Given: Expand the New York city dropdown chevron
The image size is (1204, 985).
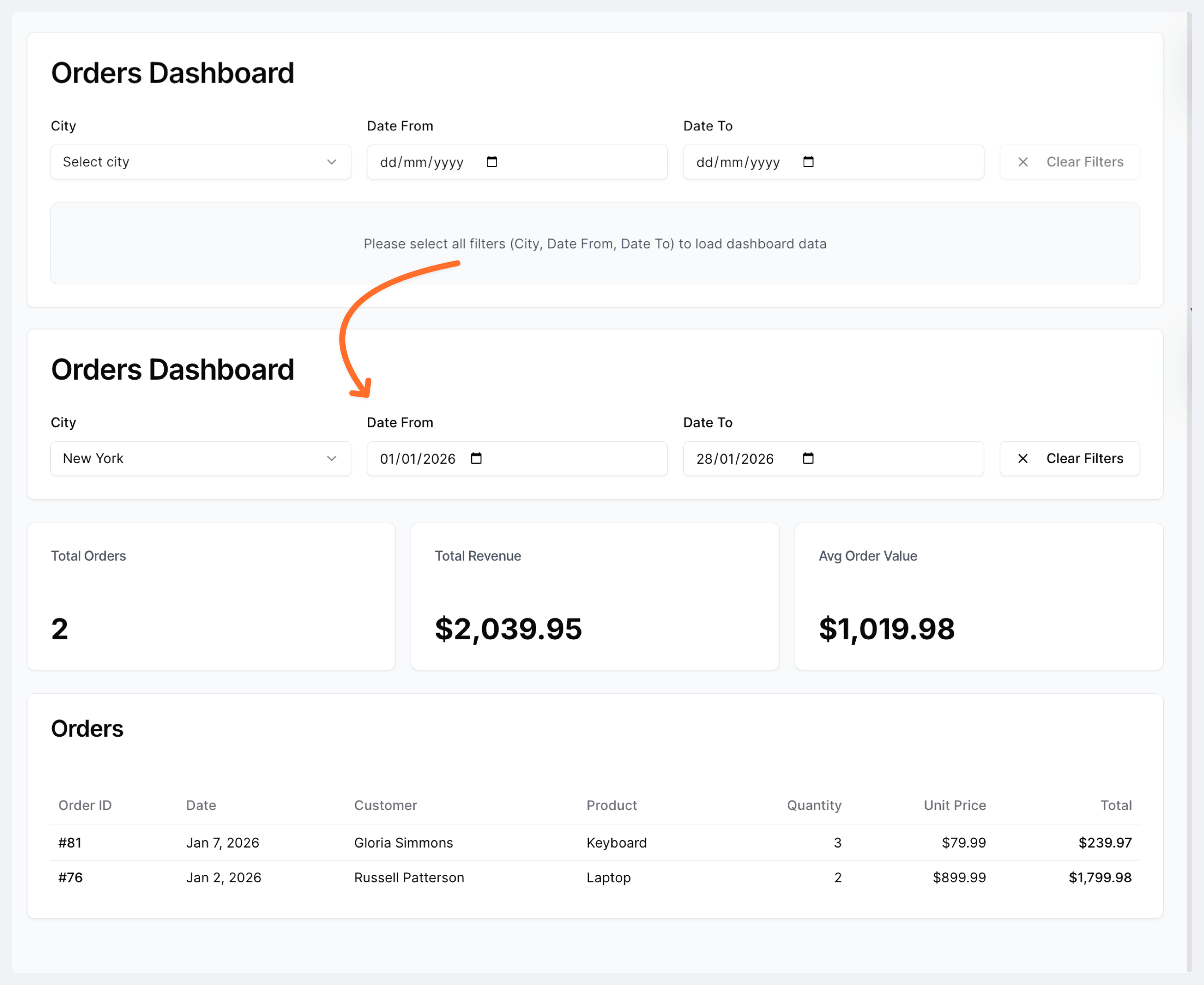Looking at the screenshot, I should [x=332, y=458].
